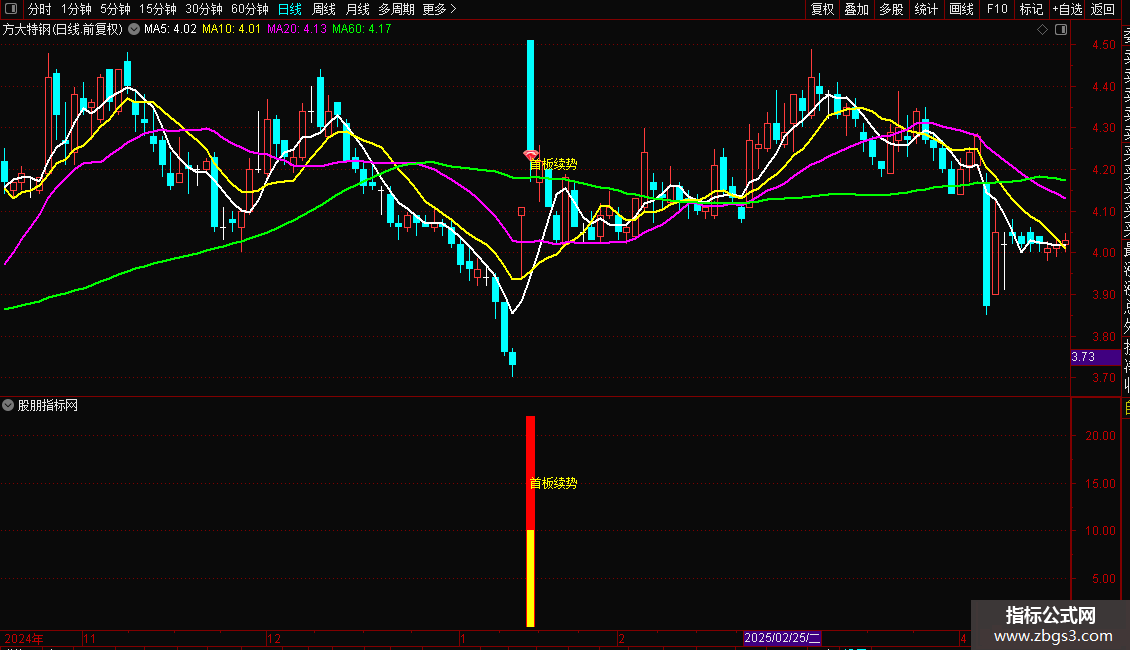Click the month 2 marker on time axis
Viewport: 1130px width, 650px height.
(621, 638)
